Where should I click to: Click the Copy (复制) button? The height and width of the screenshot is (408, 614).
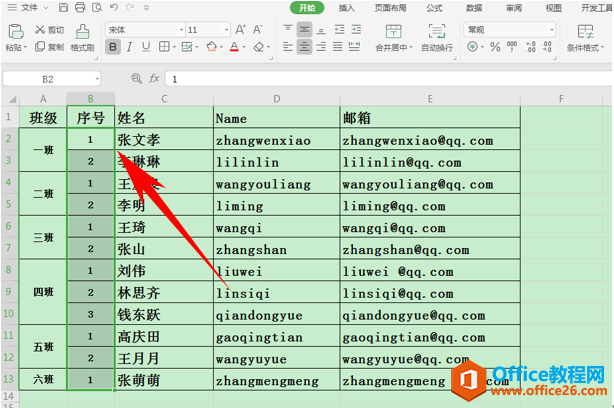49,47
